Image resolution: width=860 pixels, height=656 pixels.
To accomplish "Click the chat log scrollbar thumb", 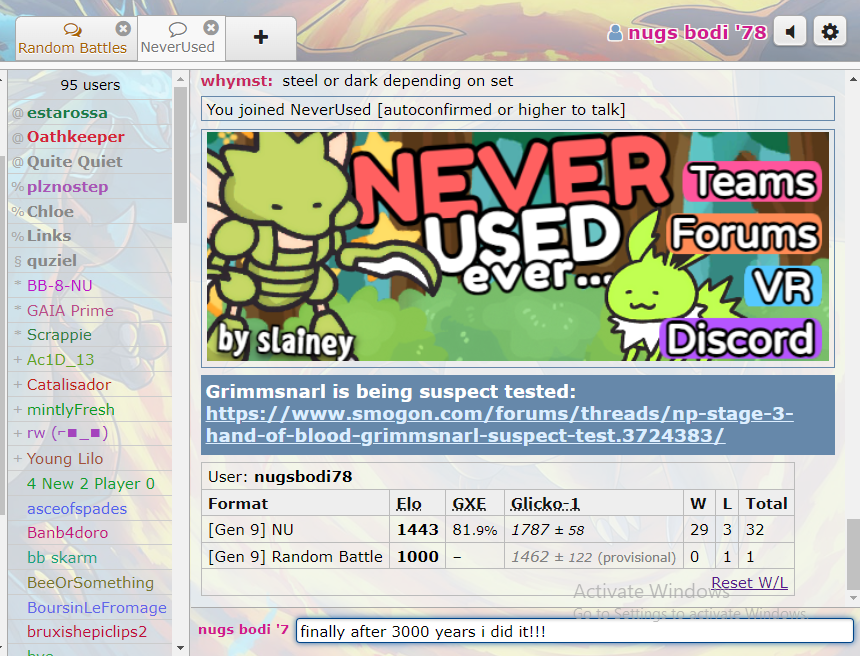I will pyautogui.click(x=853, y=554).
